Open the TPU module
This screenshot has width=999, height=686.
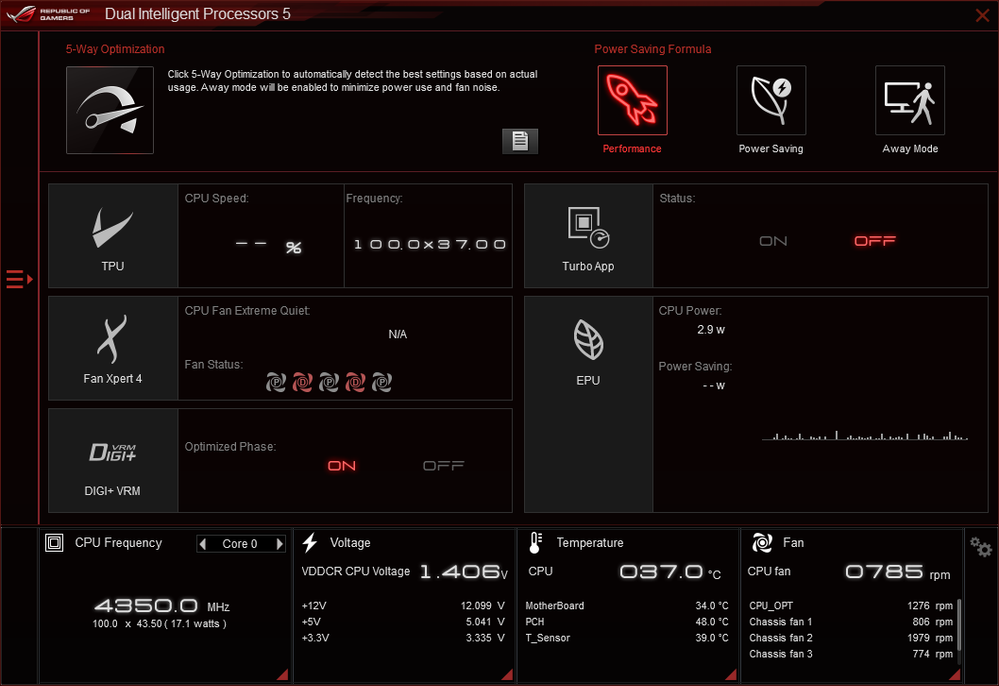(113, 236)
